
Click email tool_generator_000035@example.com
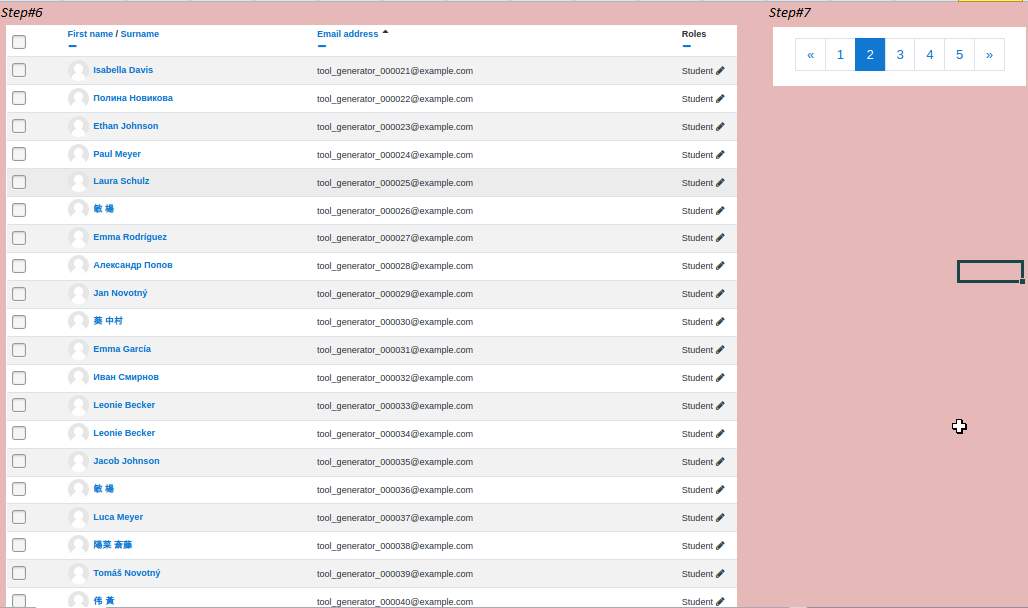click(x=395, y=462)
